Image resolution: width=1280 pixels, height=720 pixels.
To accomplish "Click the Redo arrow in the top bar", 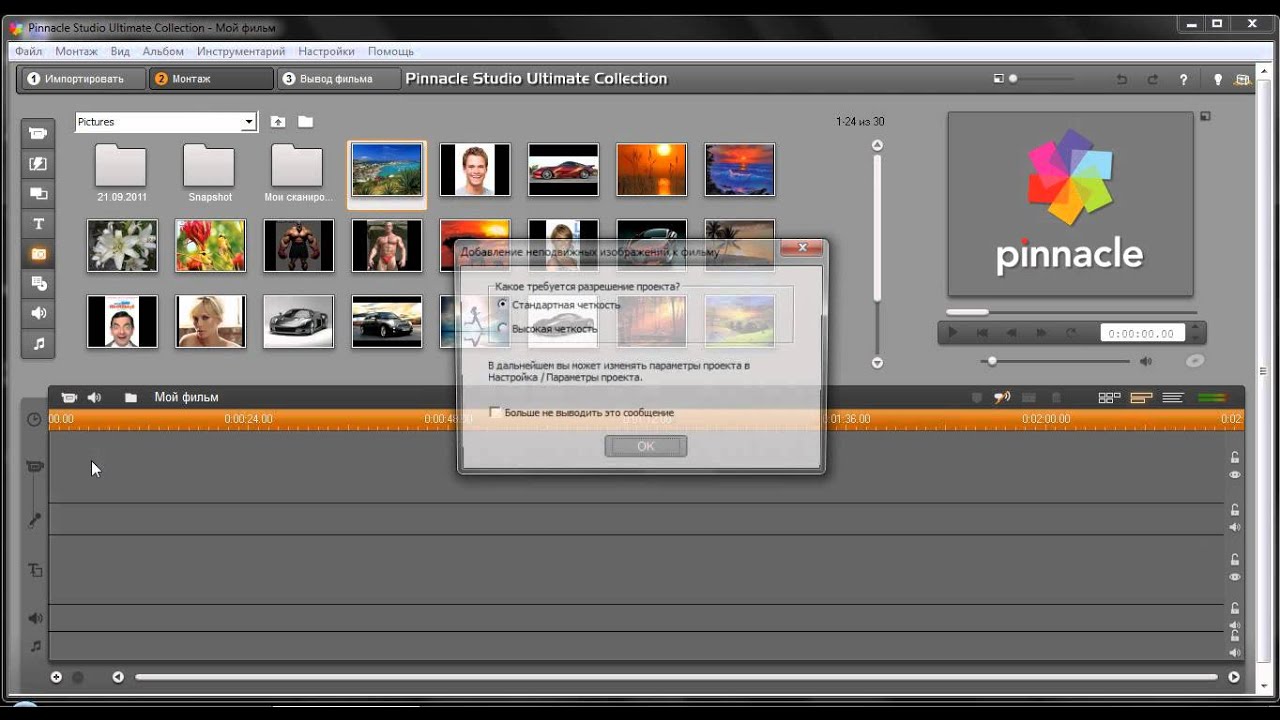I will click(x=1153, y=79).
